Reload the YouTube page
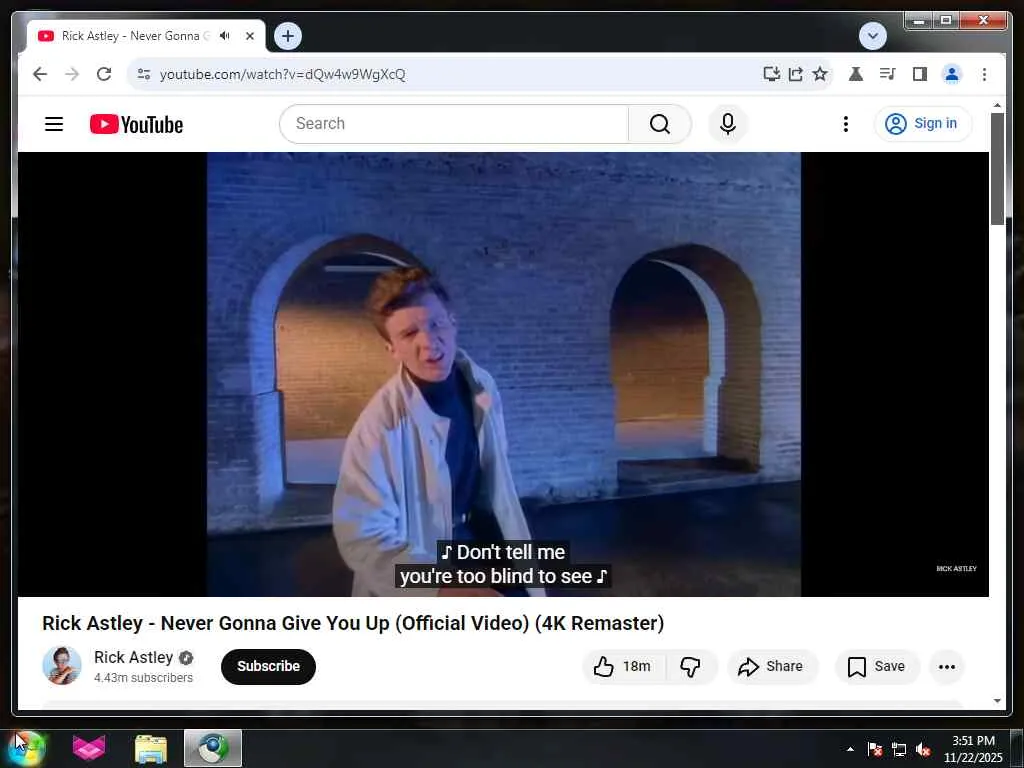The height and width of the screenshot is (768, 1024). pyautogui.click(x=104, y=74)
